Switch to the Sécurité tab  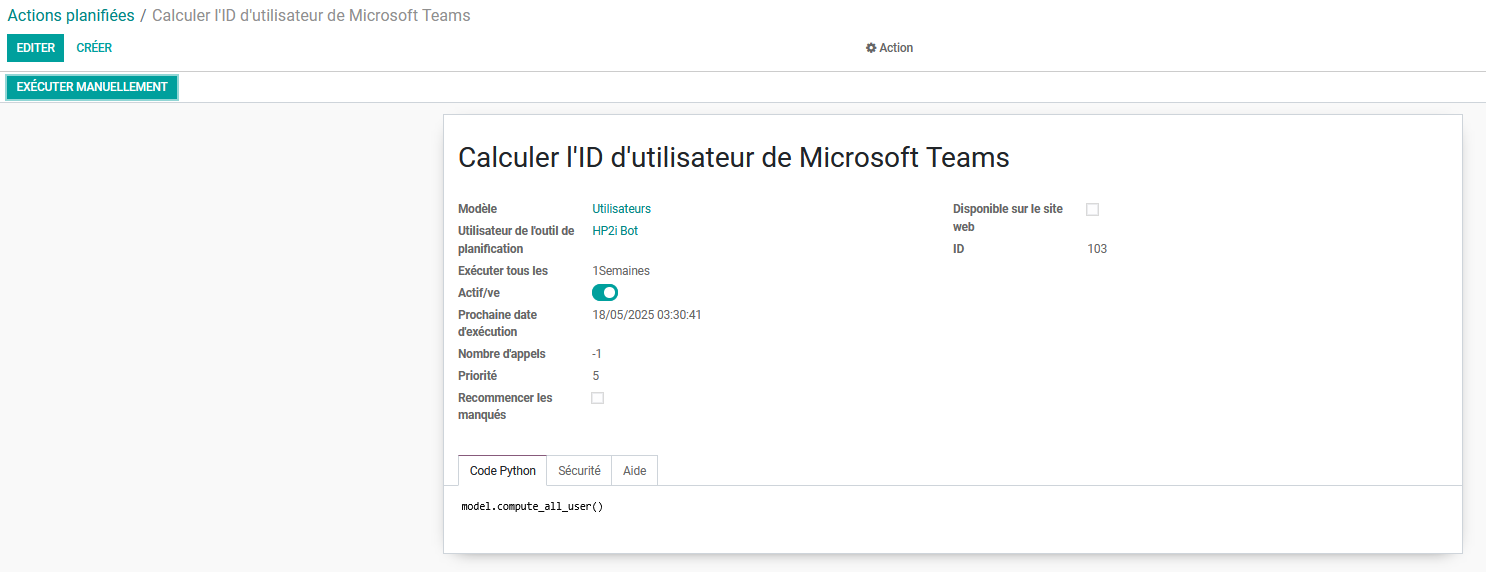tap(579, 471)
